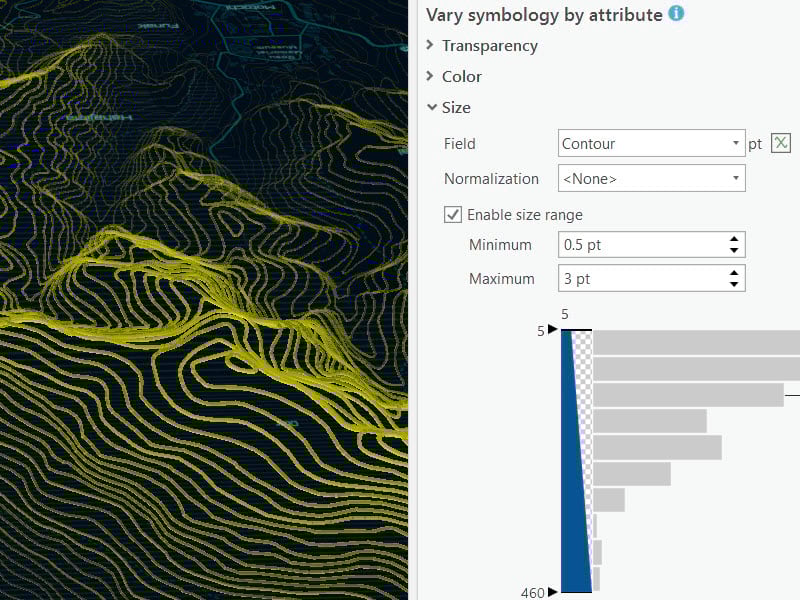Click the Minimum size down arrow
The image size is (800, 600).
pyautogui.click(x=735, y=250)
